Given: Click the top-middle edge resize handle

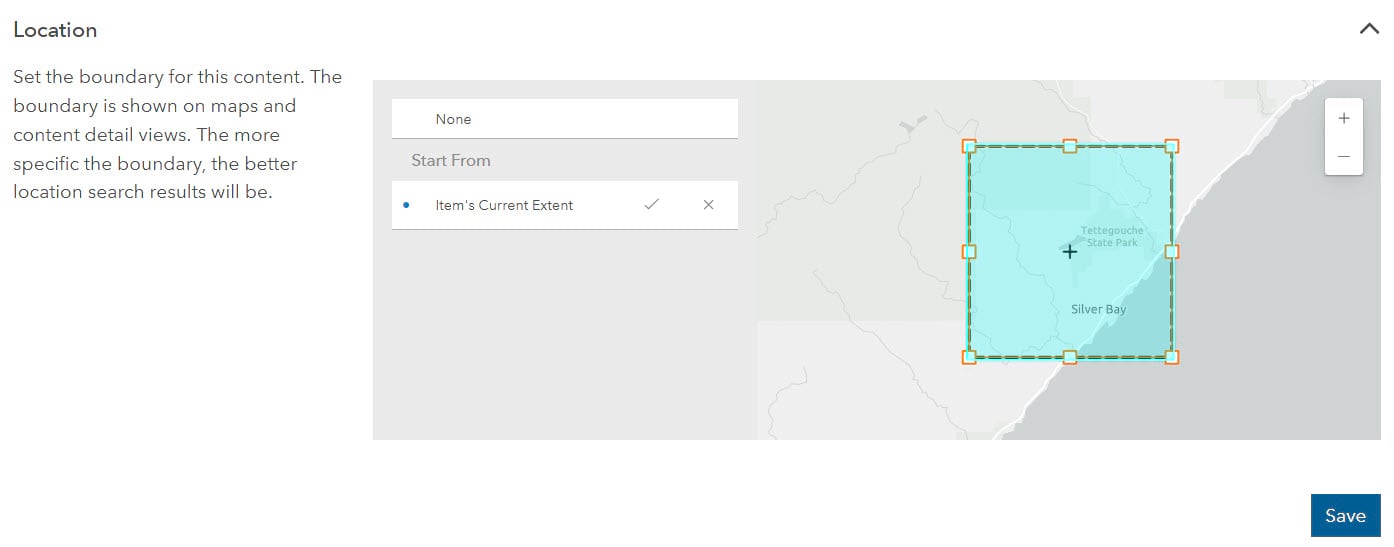Looking at the screenshot, I should coord(1070,146).
